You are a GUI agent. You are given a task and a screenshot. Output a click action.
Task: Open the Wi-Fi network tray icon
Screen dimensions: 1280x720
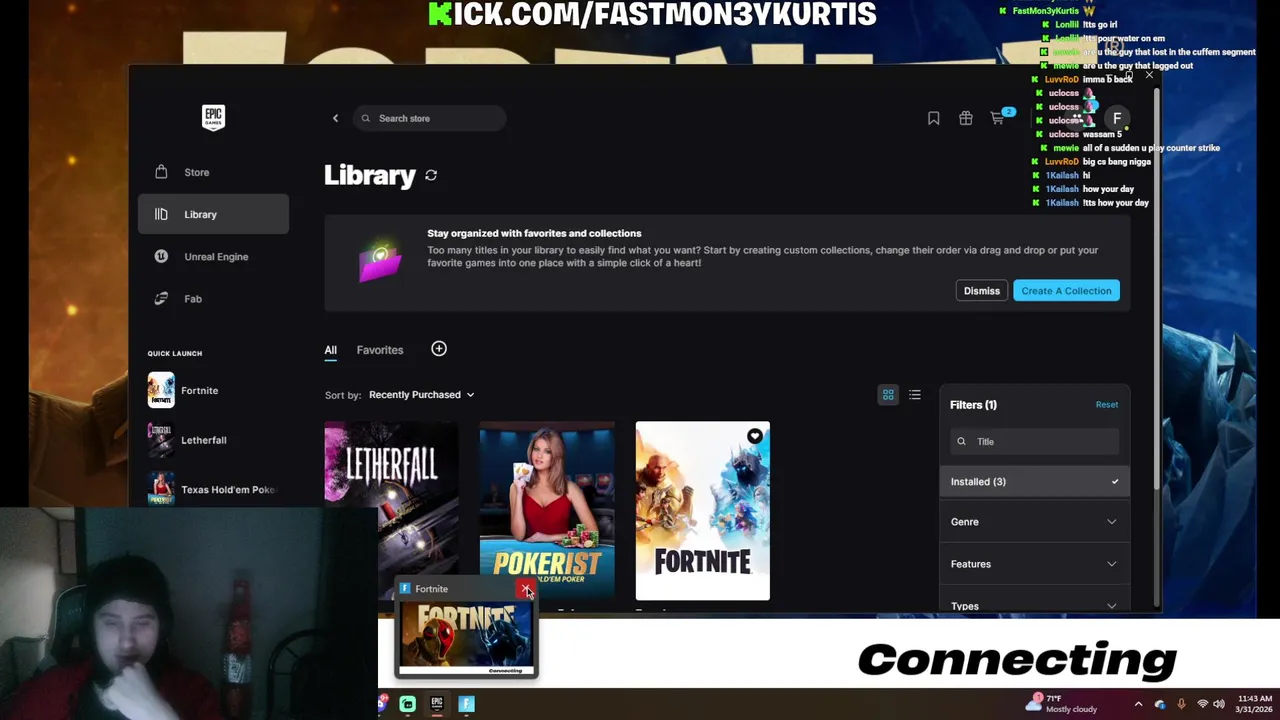pos(1202,704)
